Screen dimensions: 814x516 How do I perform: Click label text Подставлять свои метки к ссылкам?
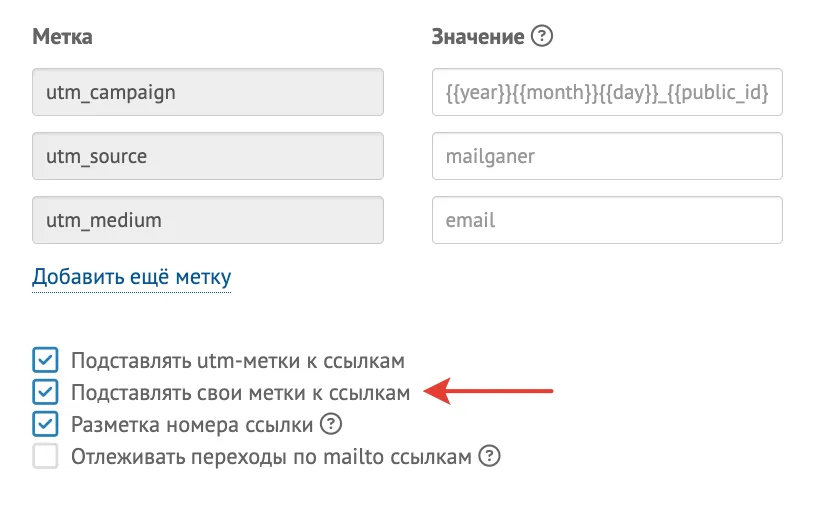pos(240,393)
